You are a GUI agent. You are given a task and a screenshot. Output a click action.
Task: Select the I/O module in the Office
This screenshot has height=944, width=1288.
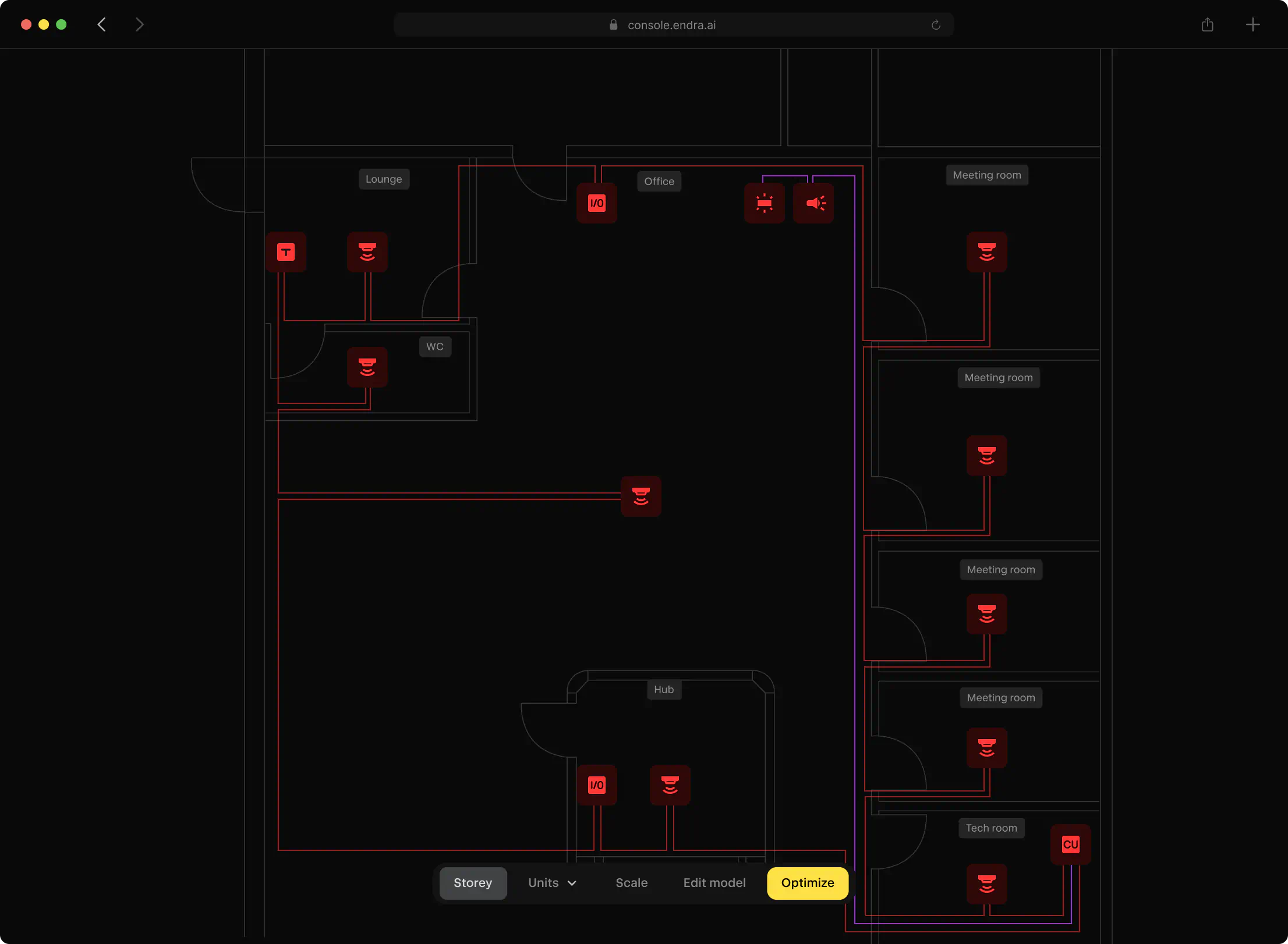[x=596, y=203]
